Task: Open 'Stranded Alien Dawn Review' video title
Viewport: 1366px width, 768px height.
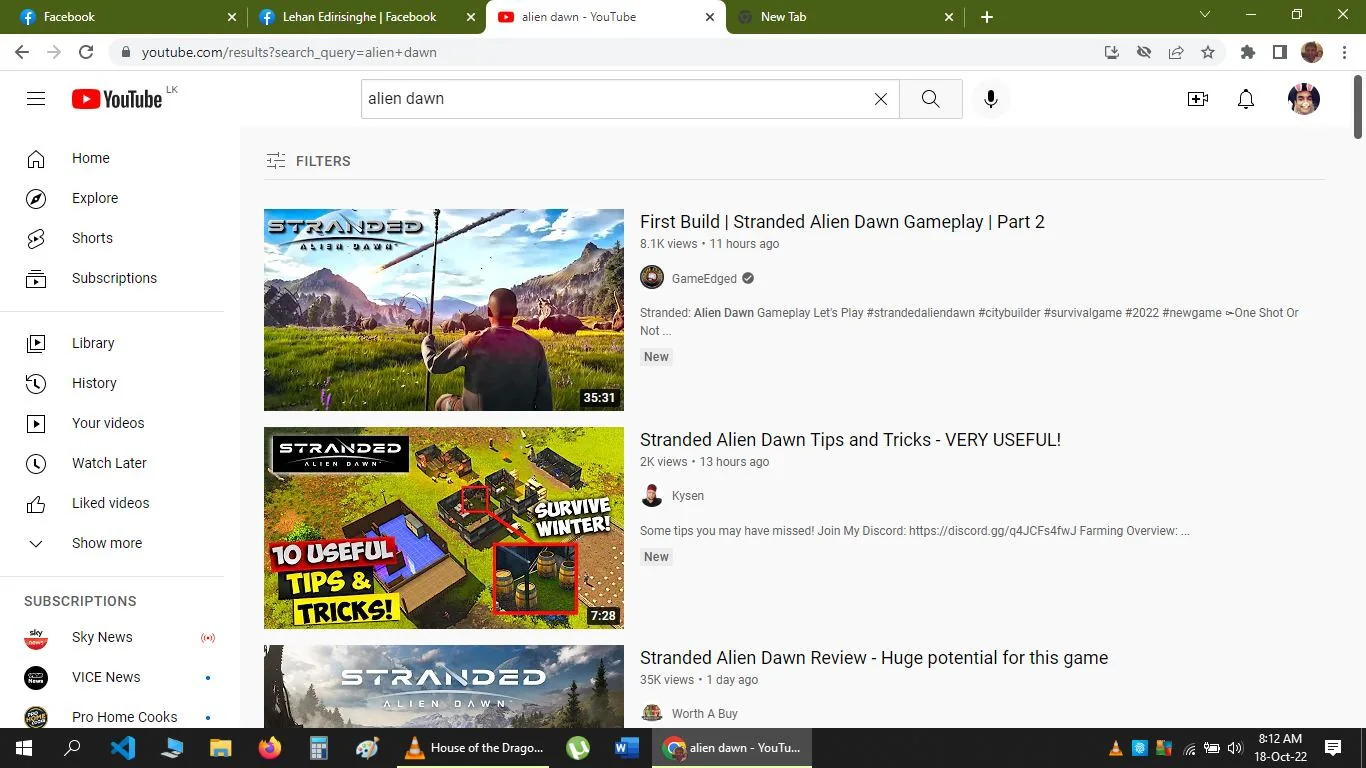Action: click(874, 658)
